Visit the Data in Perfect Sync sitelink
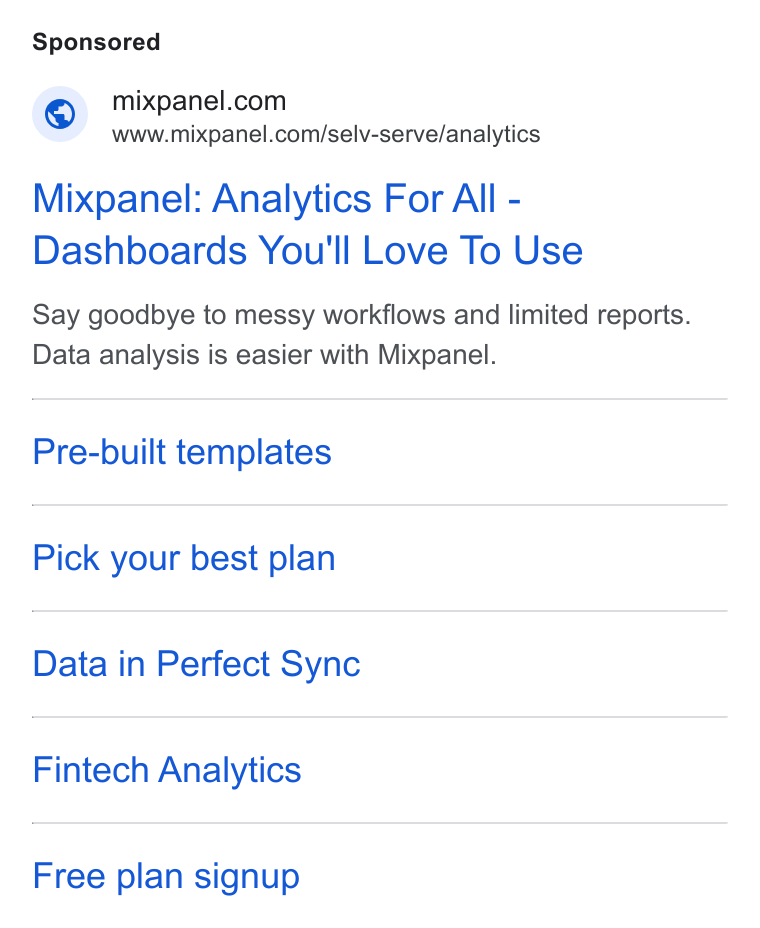760x928 pixels. click(197, 664)
